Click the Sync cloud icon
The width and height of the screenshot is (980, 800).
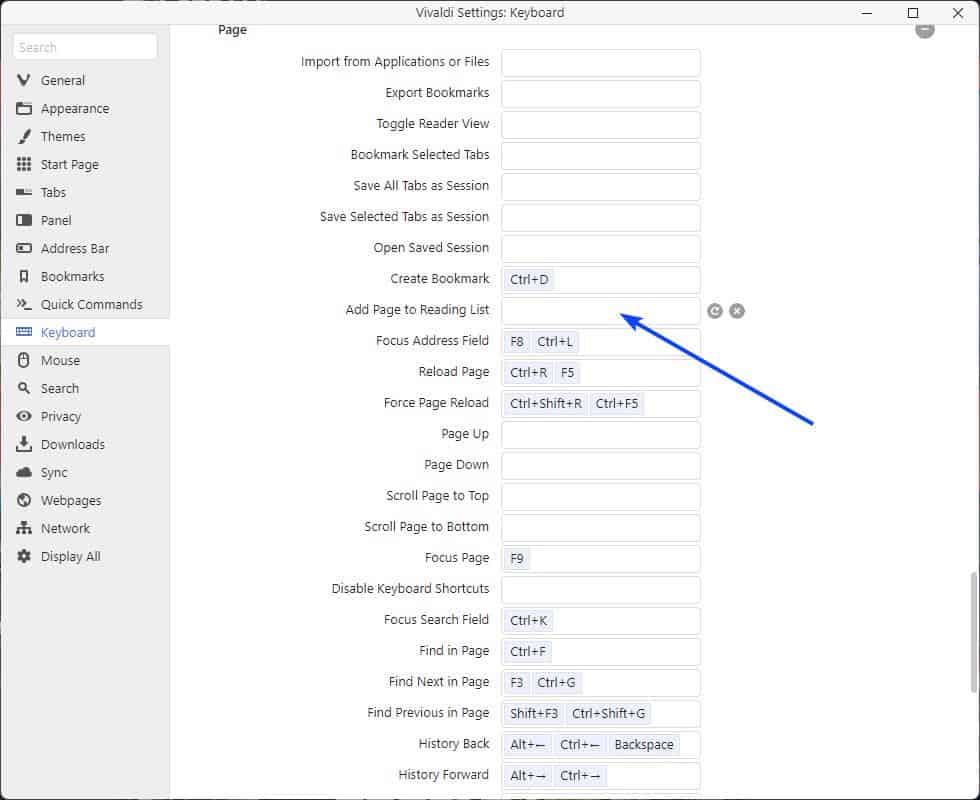pyautogui.click(x=22, y=472)
